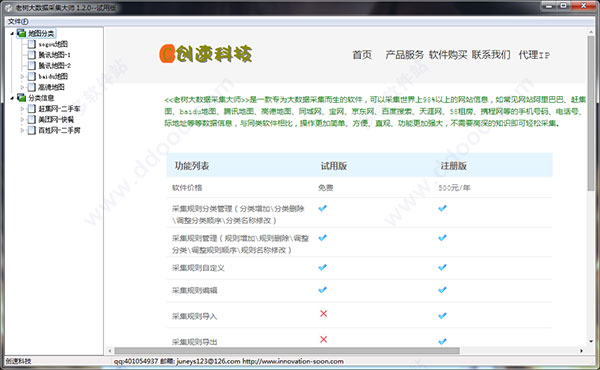Expand the 高德地图 tree node
This screenshot has width=600, height=370.
coord(22,87)
